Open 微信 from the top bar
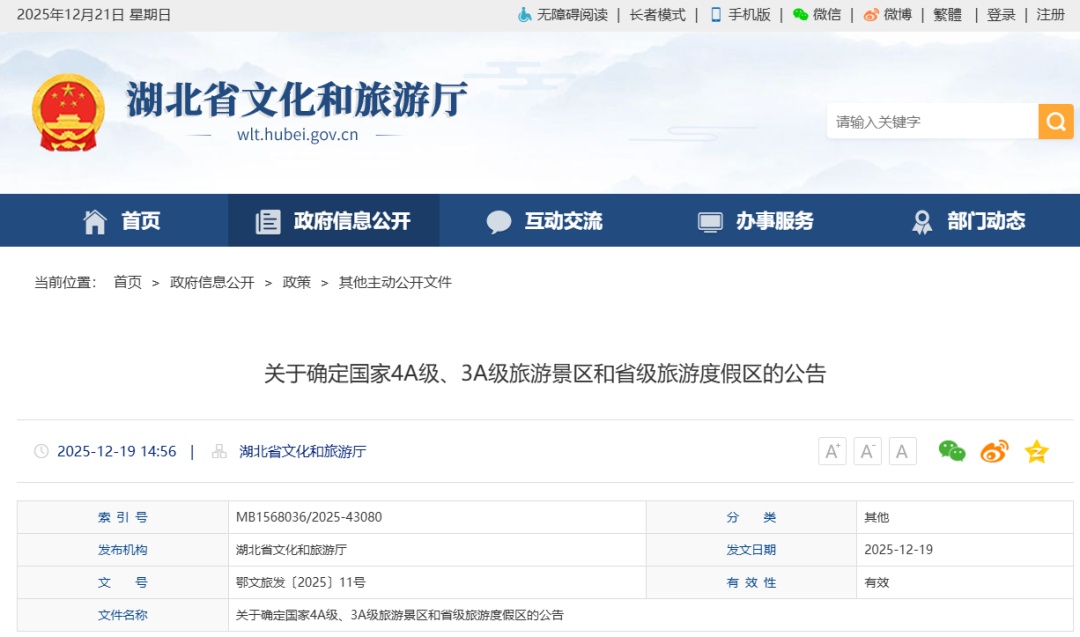The height and width of the screenshot is (637, 1080). coord(819,15)
